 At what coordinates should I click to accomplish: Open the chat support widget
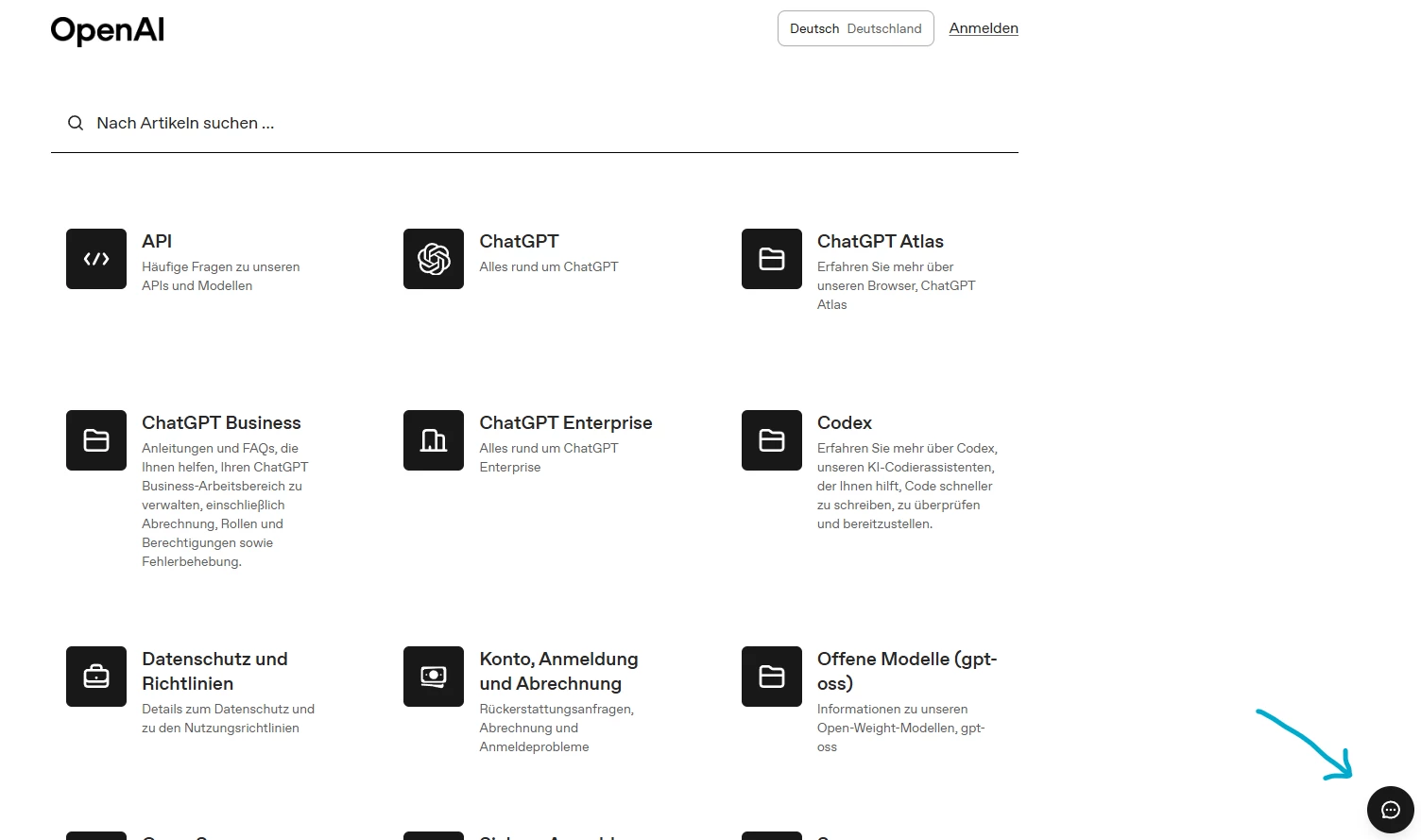pyautogui.click(x=1391, y=810)
